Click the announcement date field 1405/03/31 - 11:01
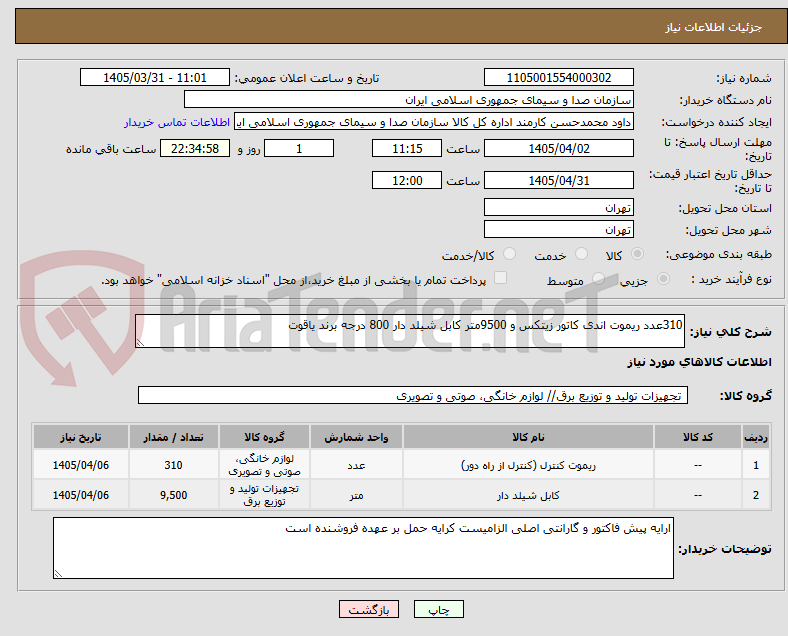This screenshot has height=636, width=788. click(x=155, y=77)
